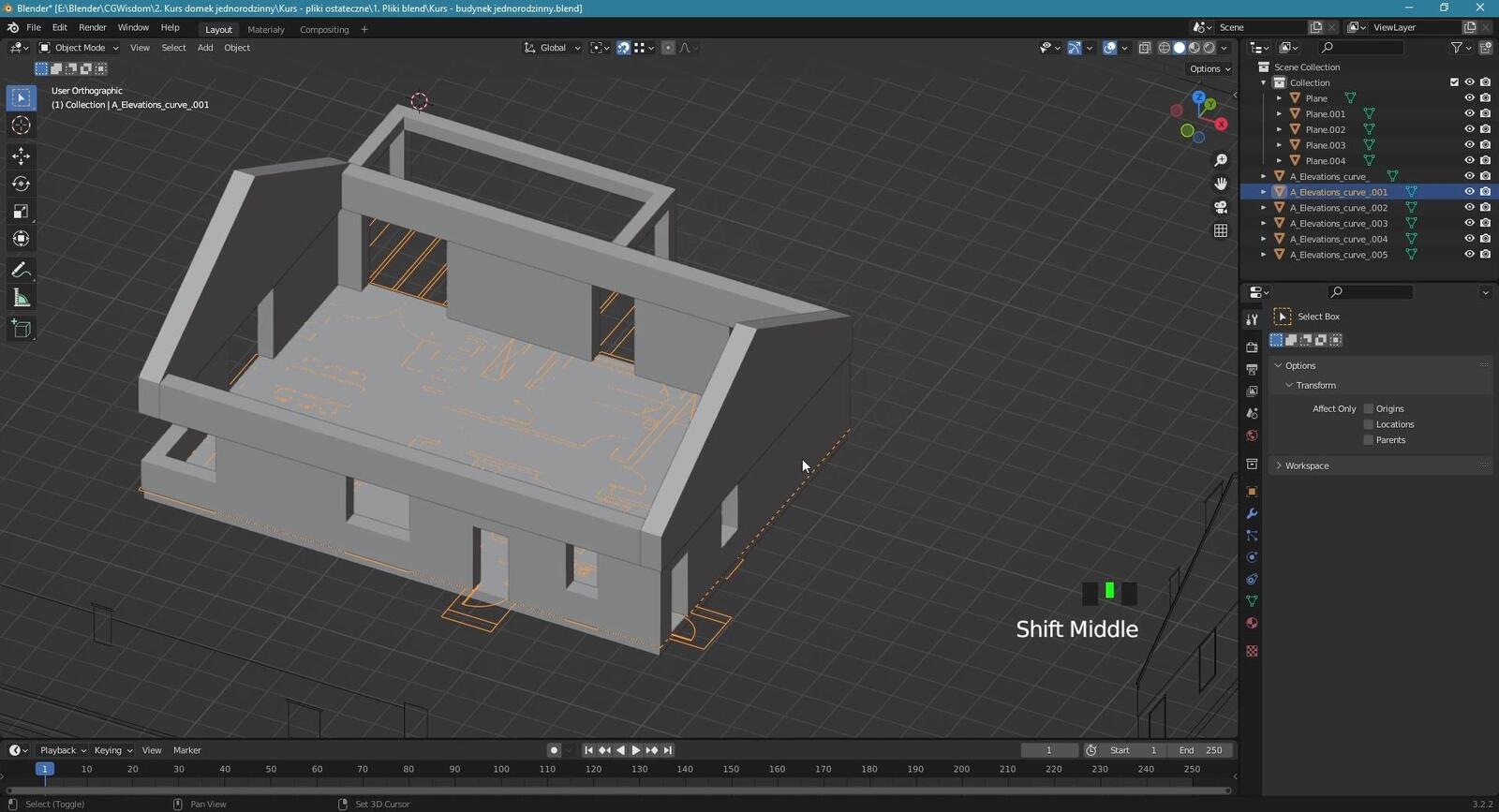1499x812 pixels.
Task: Click the viewport Options button
Action: coord(1210,69)
